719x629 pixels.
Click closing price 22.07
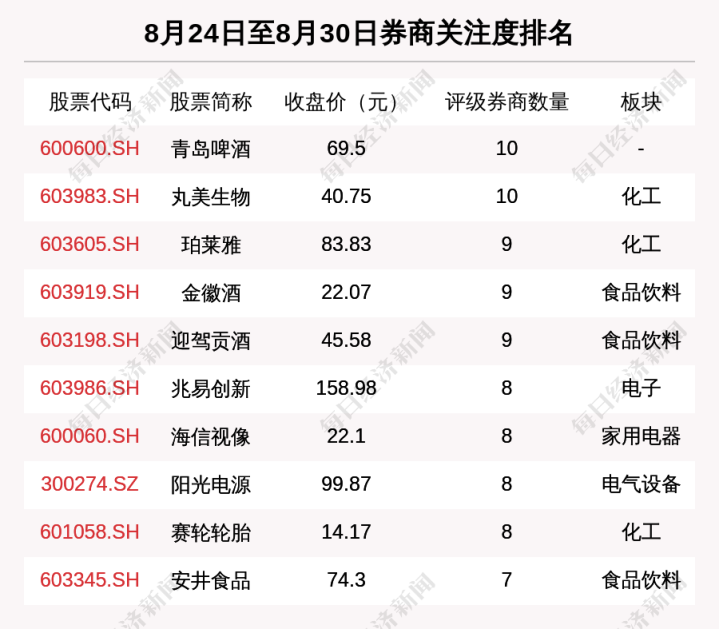pos(346,292)
